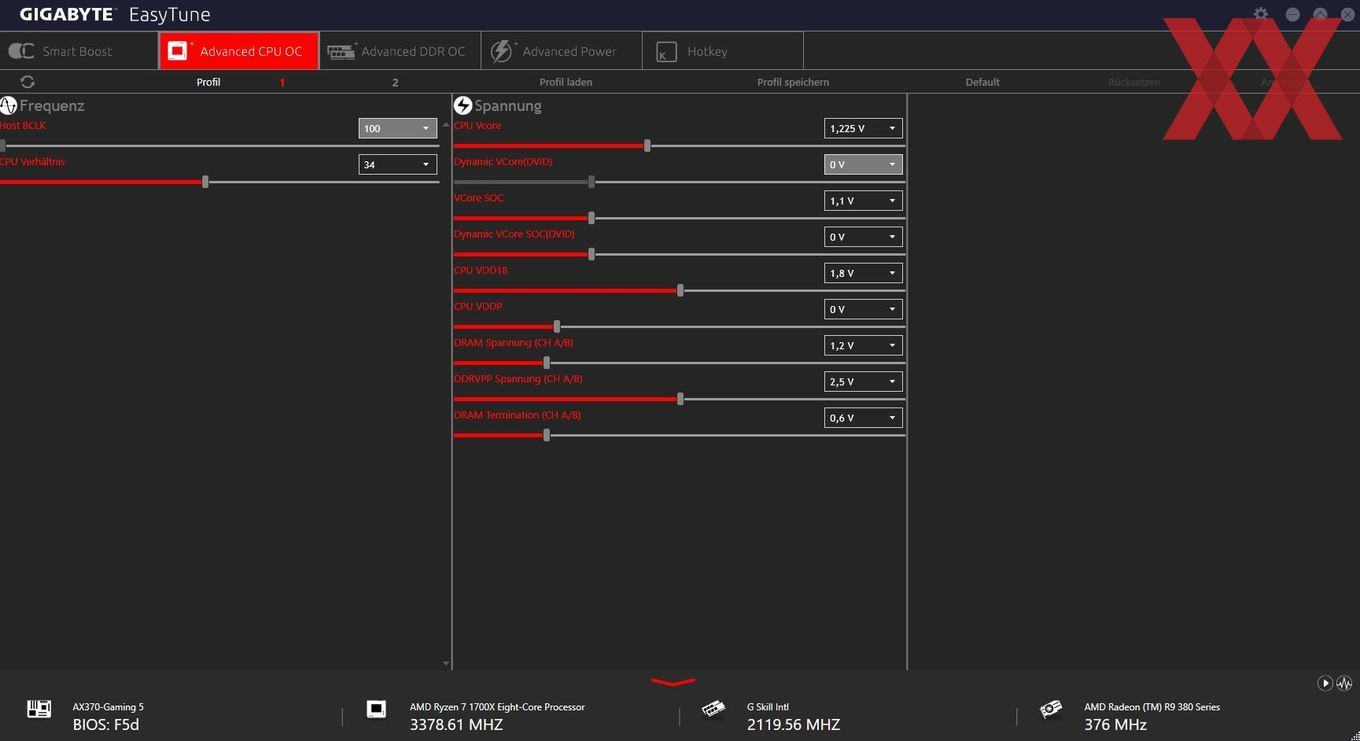1360x741 pixels.
Task: Click the refresh icon beside Profil
Action: 27,82
